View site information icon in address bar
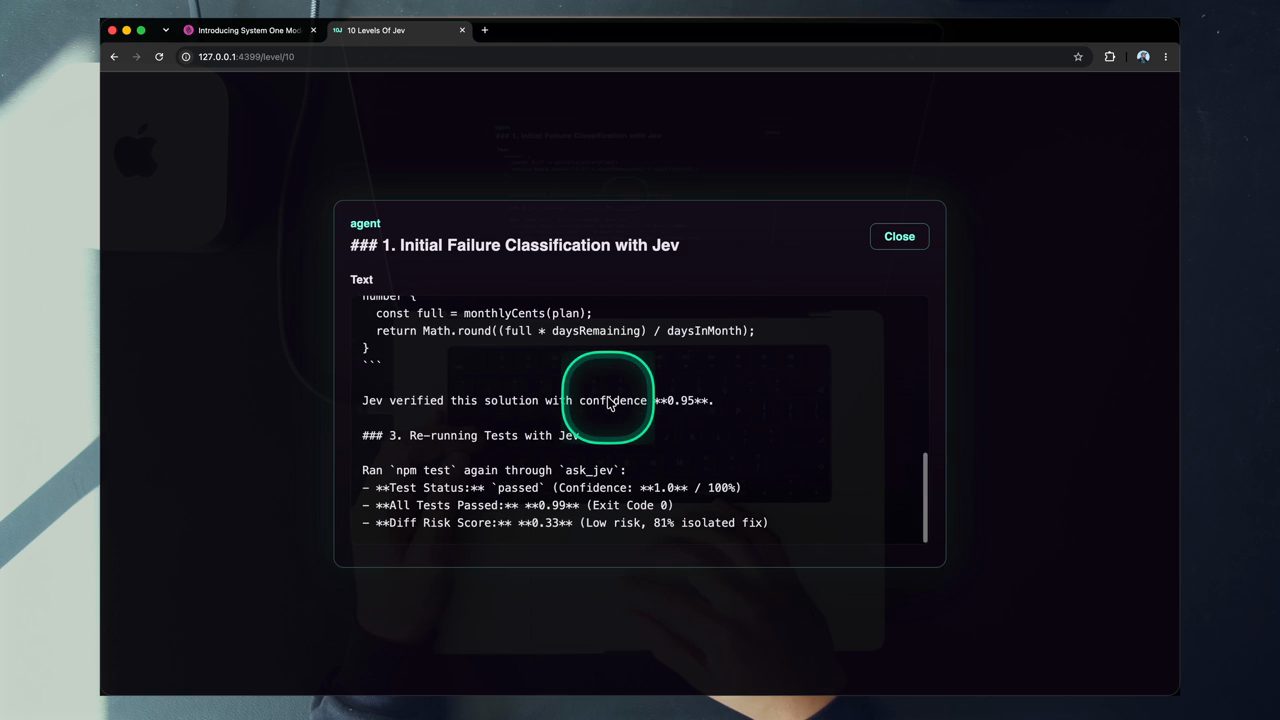The height and width of the screenshot is (720, 1280). (x=186, y=57)
